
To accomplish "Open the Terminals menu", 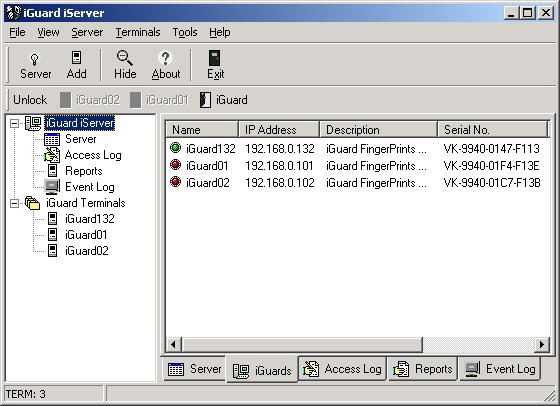I will pos(138,32).
